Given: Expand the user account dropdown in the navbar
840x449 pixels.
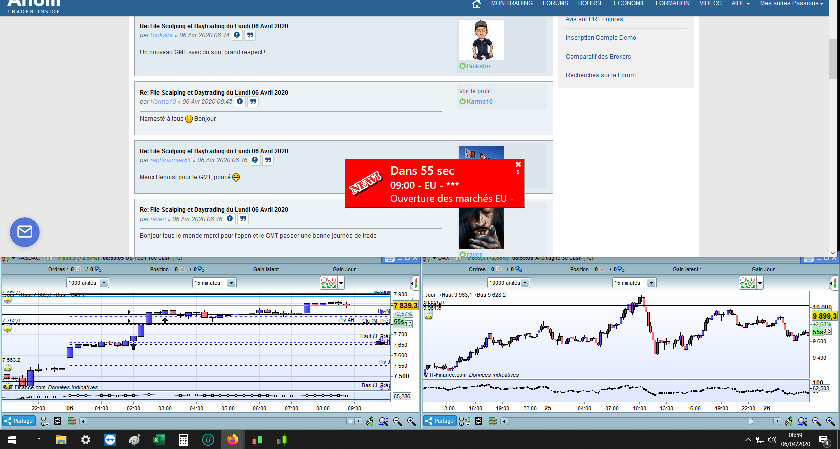Looking at the screenshot, I should click(x=791, y=3).
